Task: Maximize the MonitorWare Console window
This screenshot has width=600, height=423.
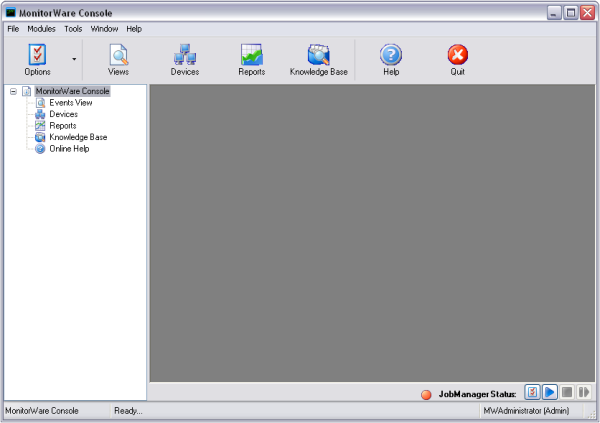Action: coord(571,13)
